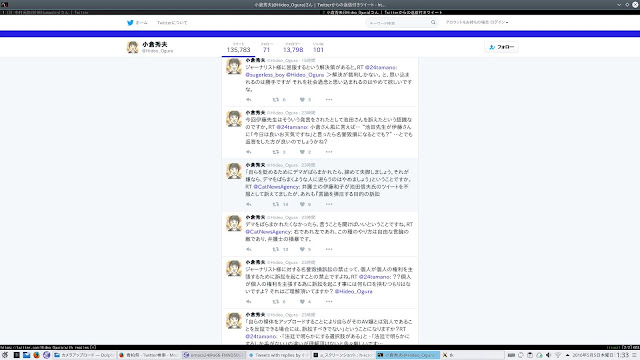640x360 pixels.
Task: Open more options on tweet ジャーナリスト様に対する名誉毀損訴訟
Action: coord(329,302)
